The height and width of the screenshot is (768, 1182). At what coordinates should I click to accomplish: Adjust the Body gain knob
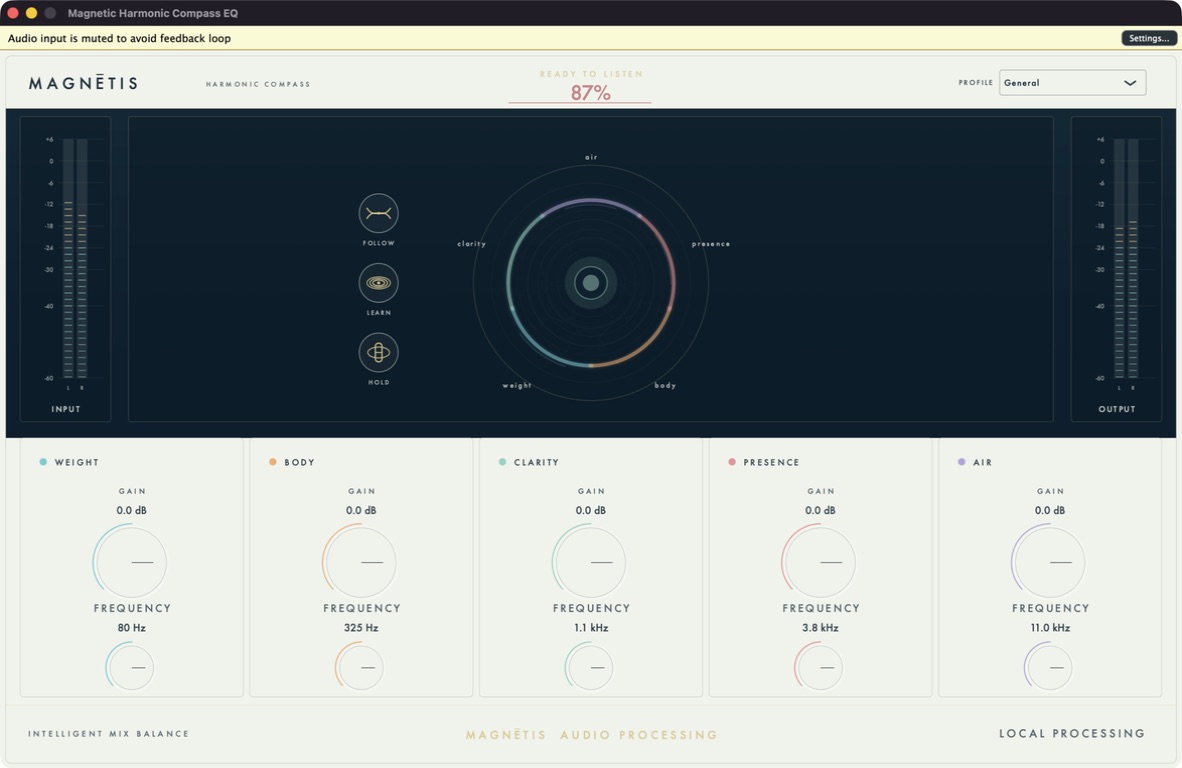pyautogui.click(x=360, y=561)
